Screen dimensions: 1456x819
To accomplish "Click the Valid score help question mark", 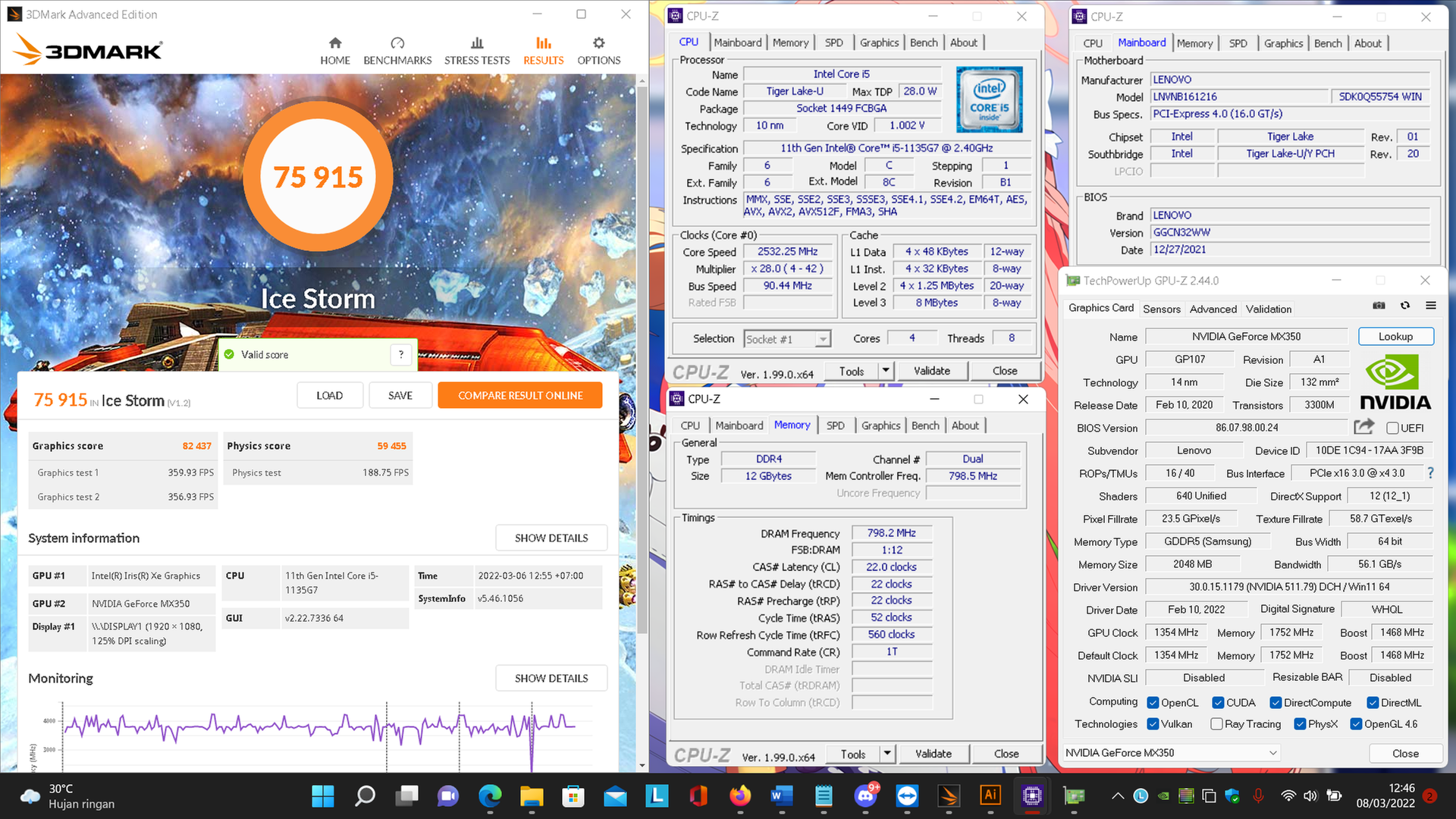I will point(401,354).
